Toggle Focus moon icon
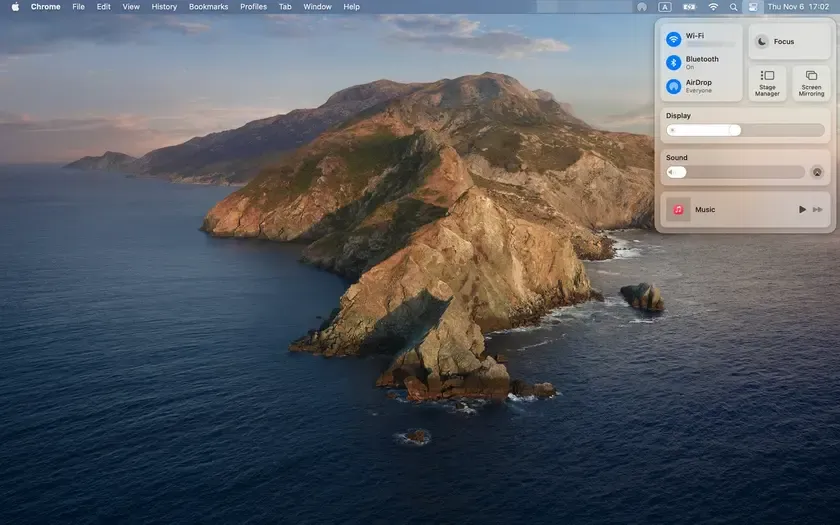Viewport: 840px width, 525px height. tap(761, 41)
